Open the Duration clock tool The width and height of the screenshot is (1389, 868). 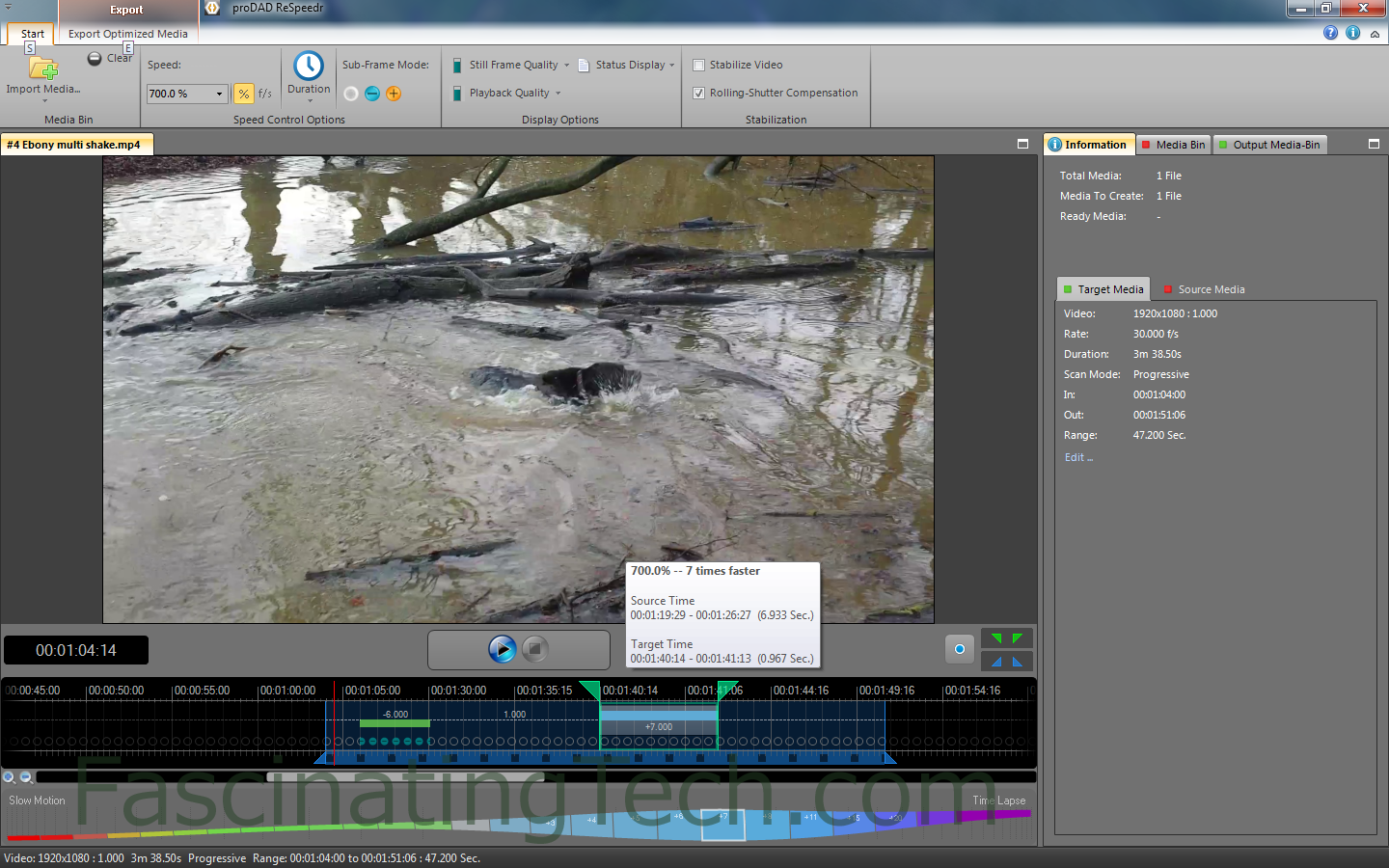coord(309,66)
